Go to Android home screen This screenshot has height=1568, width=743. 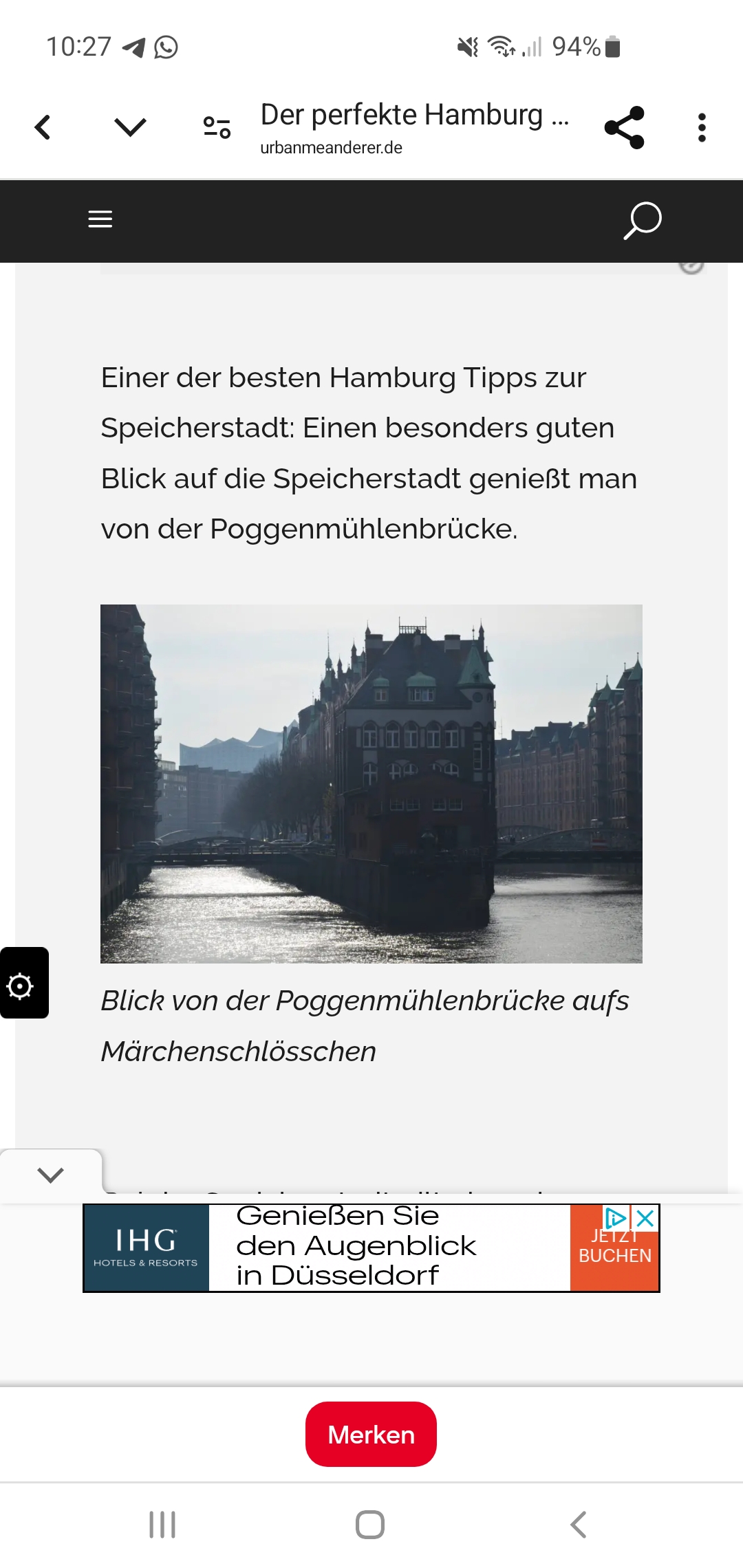[370, 1525]
